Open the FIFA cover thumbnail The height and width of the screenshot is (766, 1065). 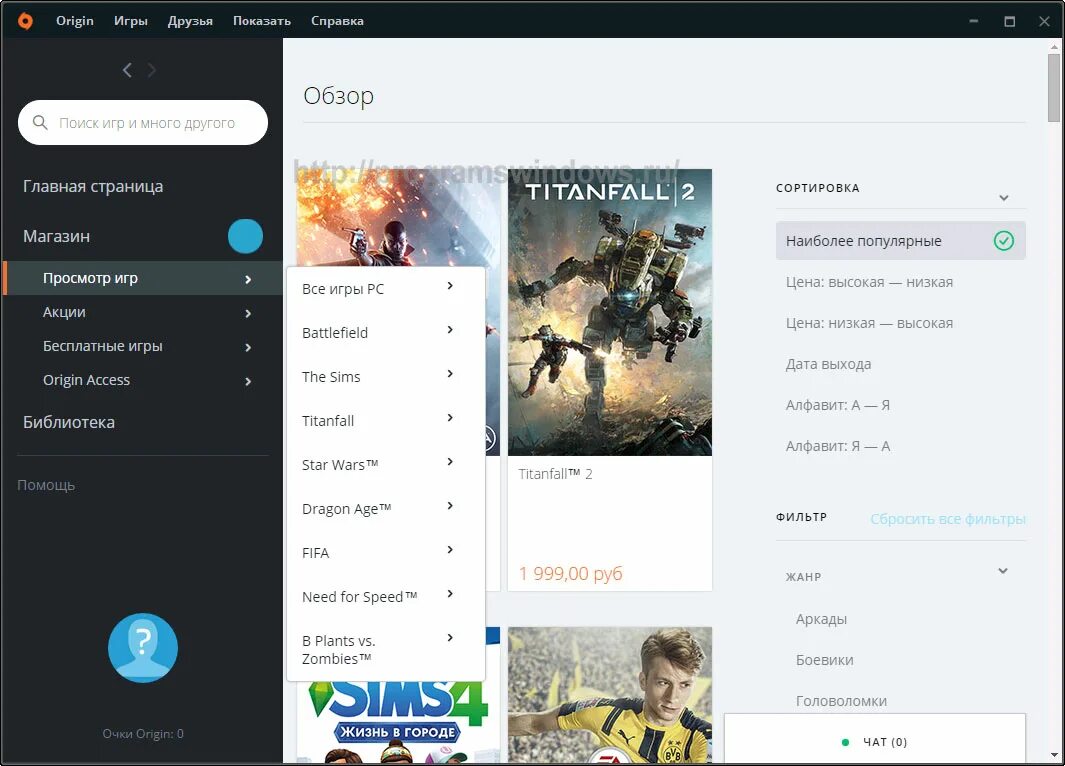[x=610, y=695]
